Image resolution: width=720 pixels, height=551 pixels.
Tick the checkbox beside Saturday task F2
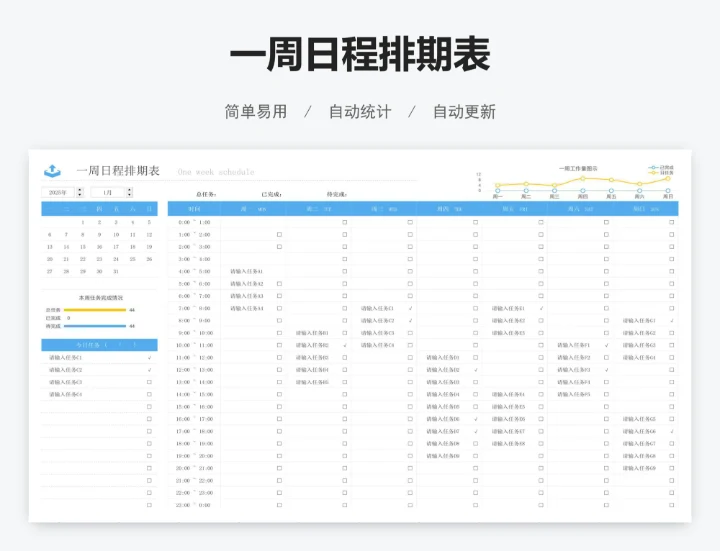(607, 357)
